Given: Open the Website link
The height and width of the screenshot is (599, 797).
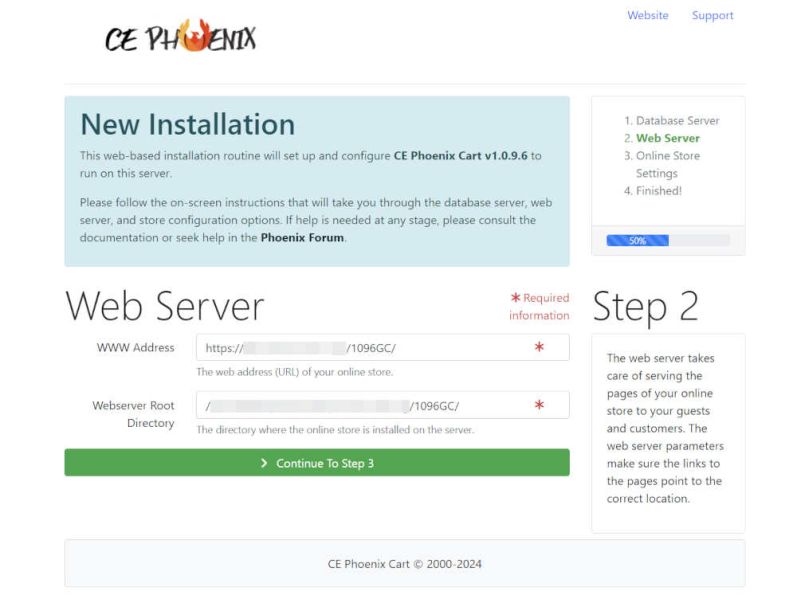Looking at the screenshot, I should [x=648, y=15].
